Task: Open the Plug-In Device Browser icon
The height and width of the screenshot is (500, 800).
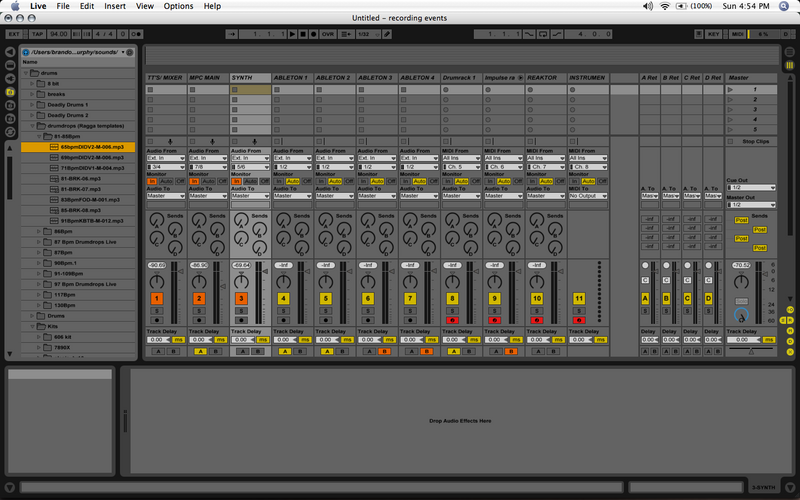Action: point(10,79)
